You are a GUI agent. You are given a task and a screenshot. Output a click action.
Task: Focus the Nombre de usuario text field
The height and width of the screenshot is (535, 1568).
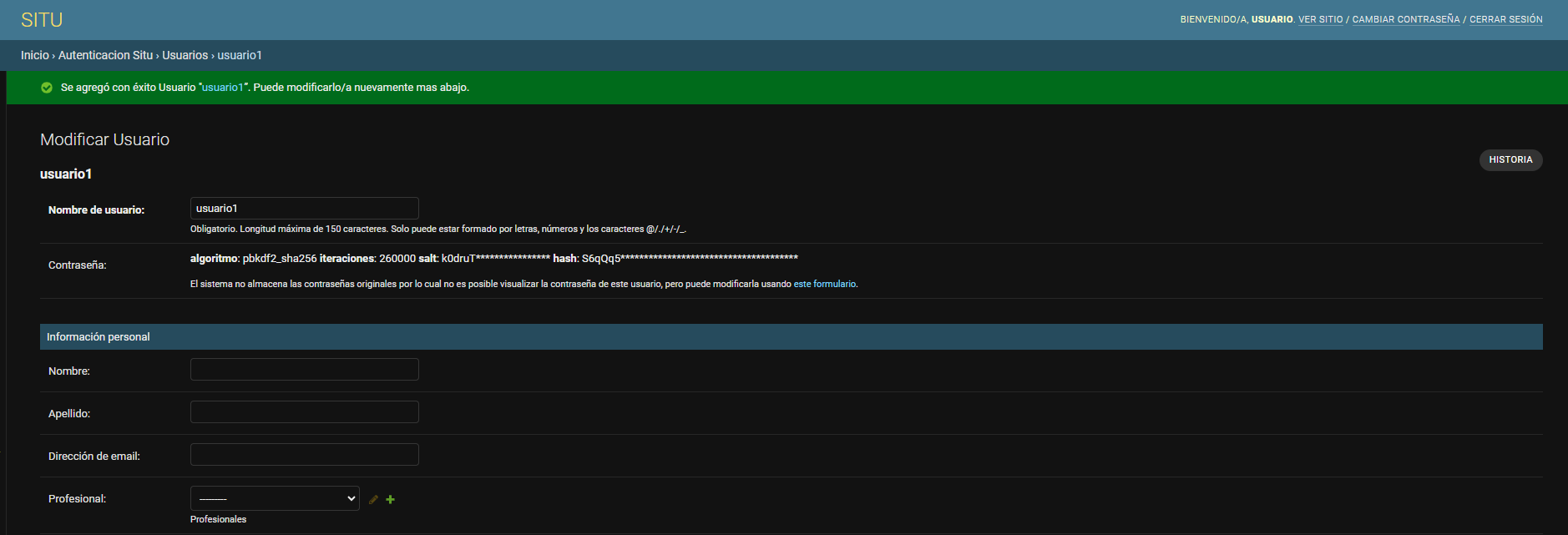pos(304,209)
